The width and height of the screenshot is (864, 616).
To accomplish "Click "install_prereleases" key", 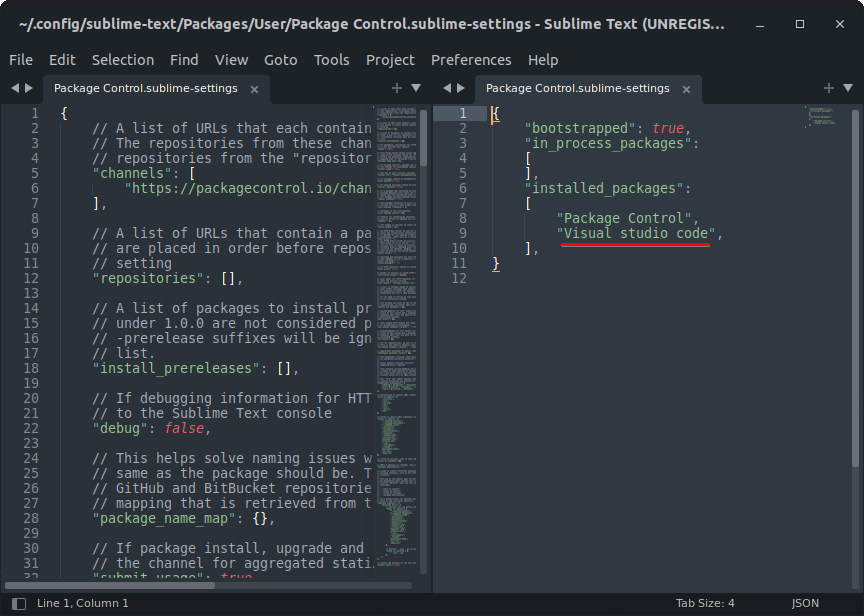I will tap(176, 368).
